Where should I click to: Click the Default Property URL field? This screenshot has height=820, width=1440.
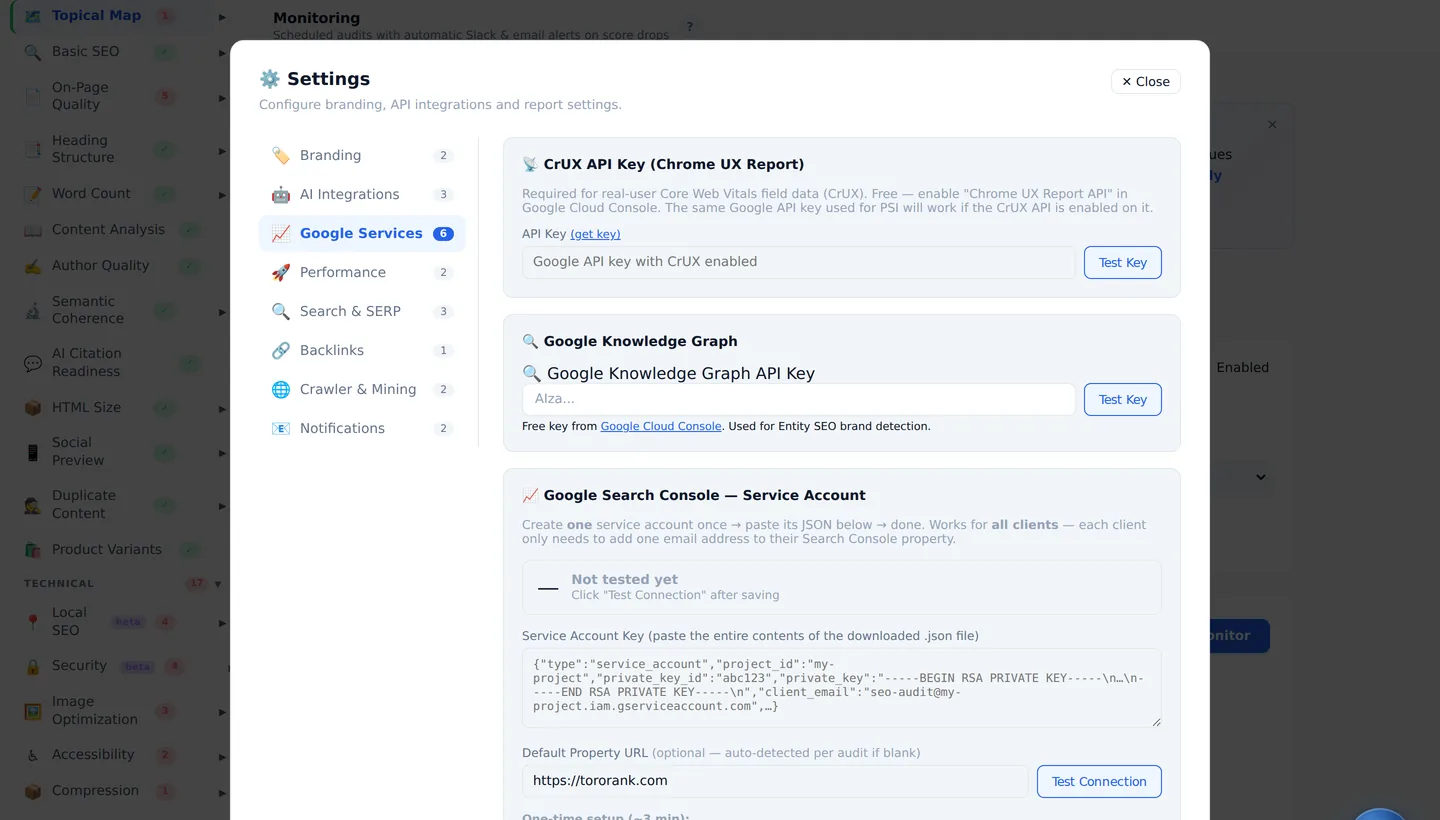pyautogui.click(x=774, y=781)
